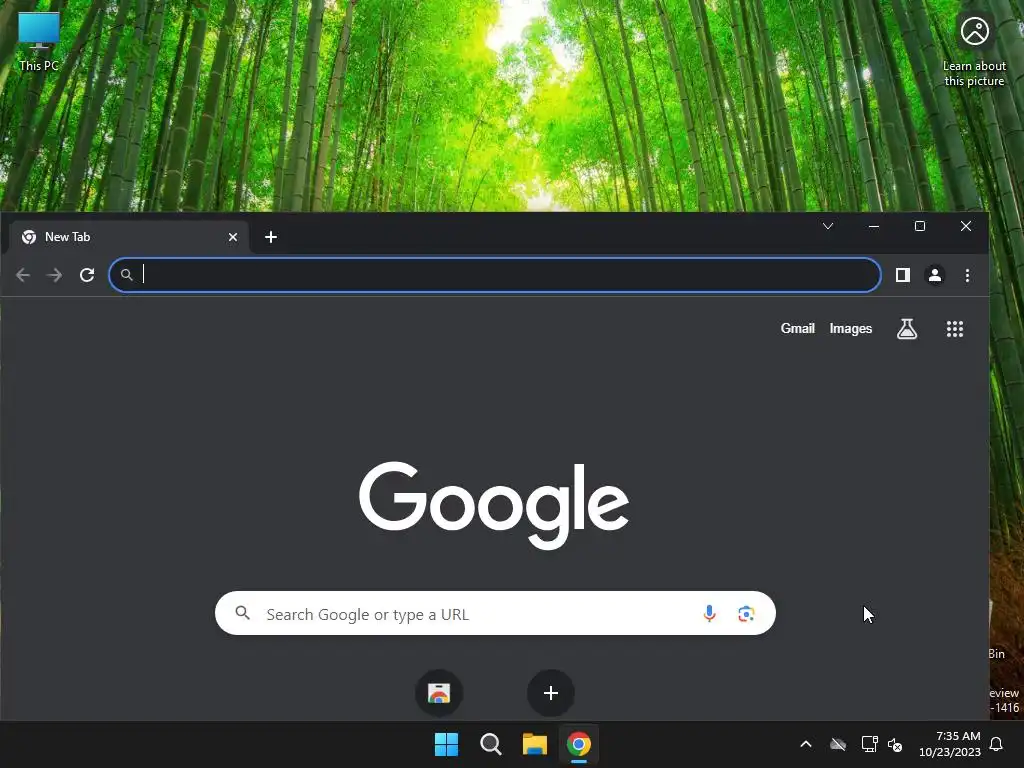Click the Chrome back arrow
Image resolution: width=1024 pixels, height=768 pixels.
pos(23,275)
